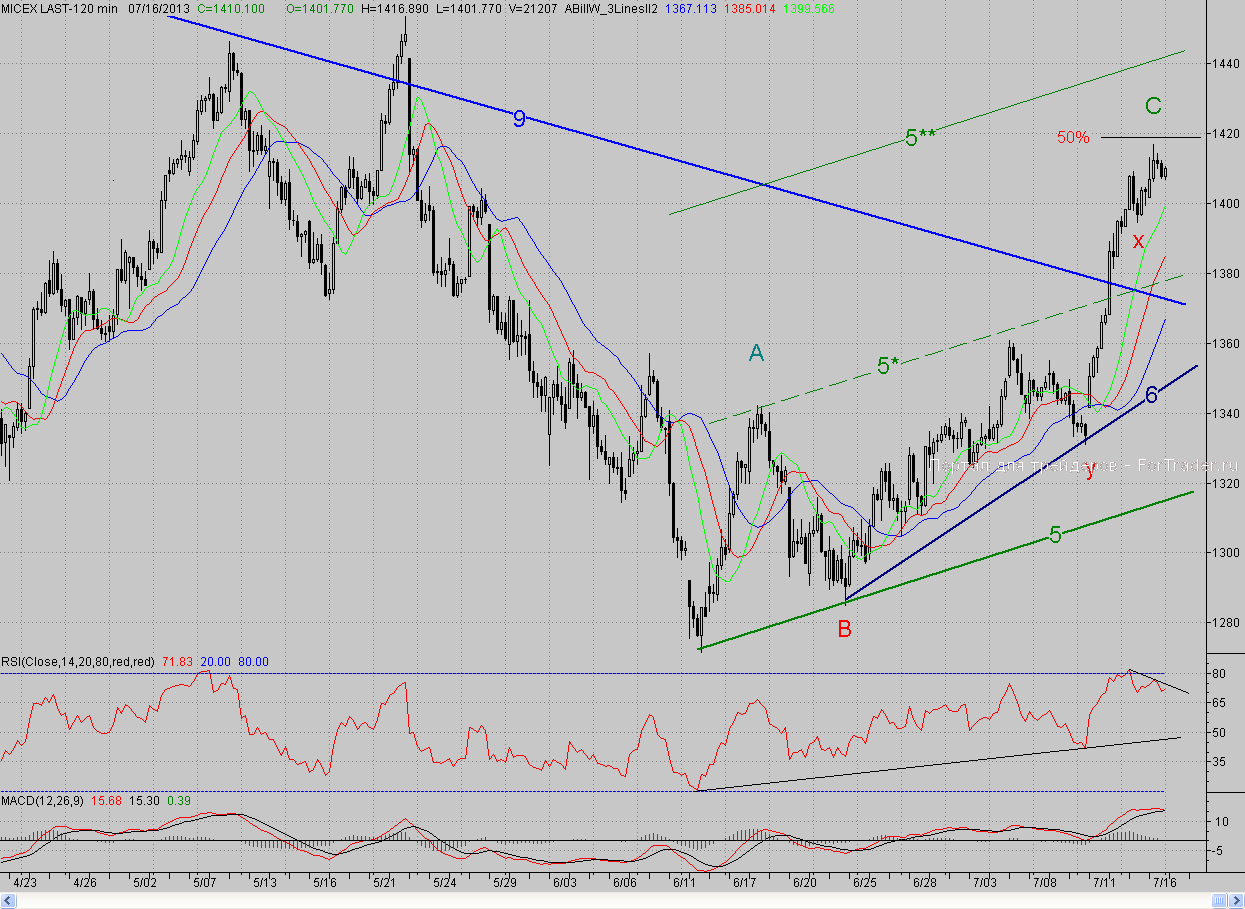
Task: Click the MACD(12,26,9) indicator label
Action: (x=43, y=801)
